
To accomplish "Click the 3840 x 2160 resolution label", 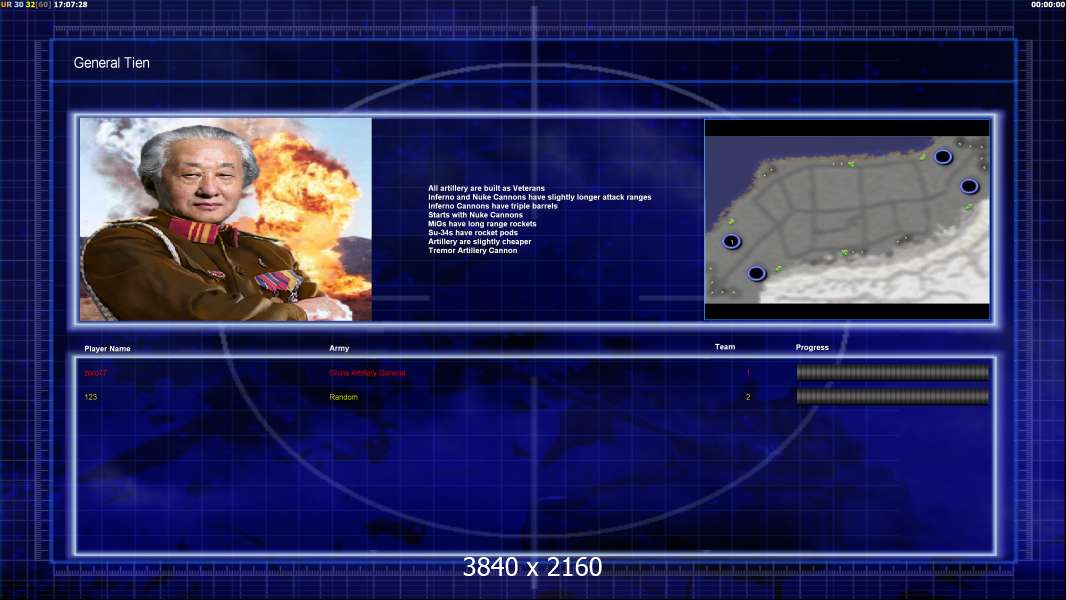I will click(x=532, y=567).
